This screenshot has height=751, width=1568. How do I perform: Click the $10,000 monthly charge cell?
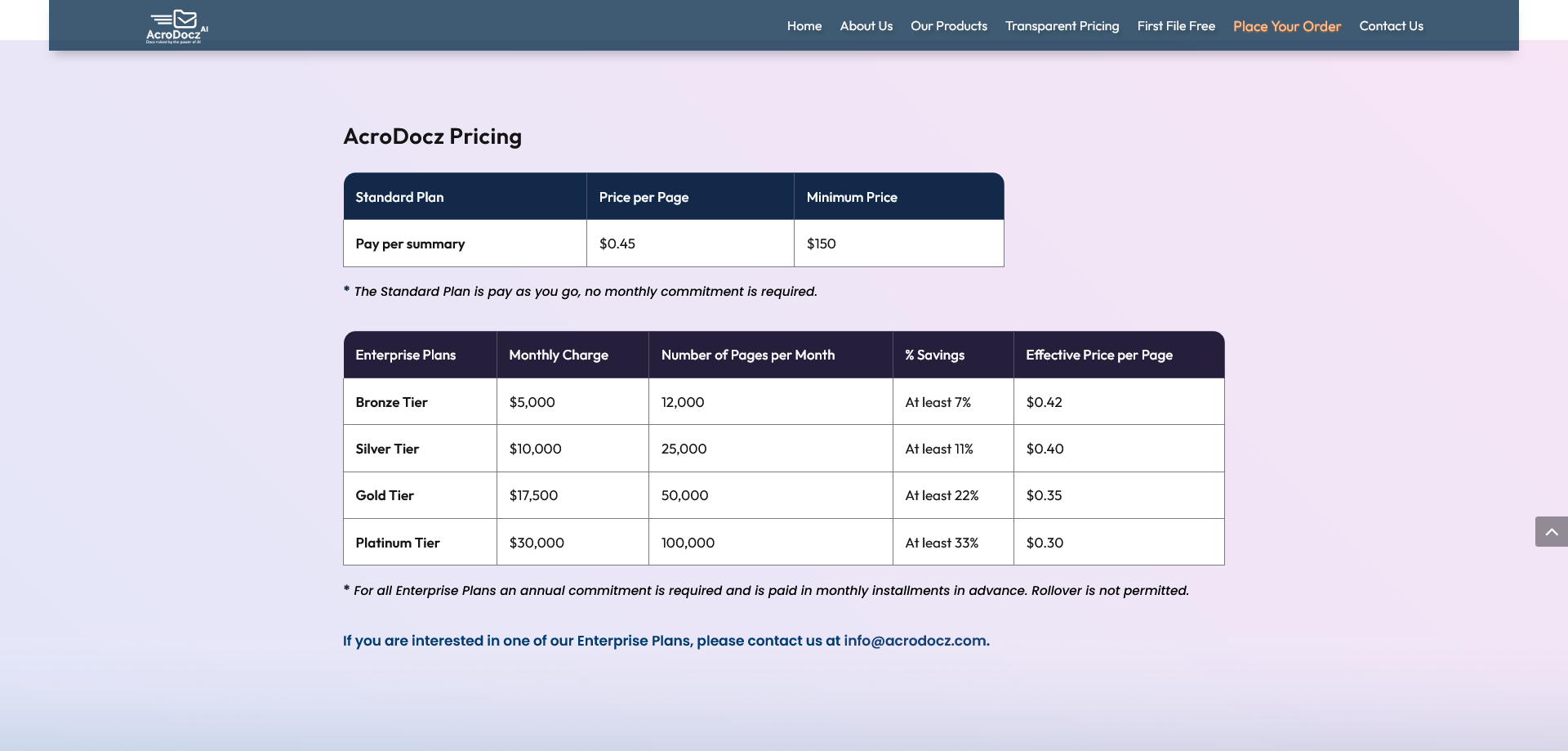click(x=572, y=449)
